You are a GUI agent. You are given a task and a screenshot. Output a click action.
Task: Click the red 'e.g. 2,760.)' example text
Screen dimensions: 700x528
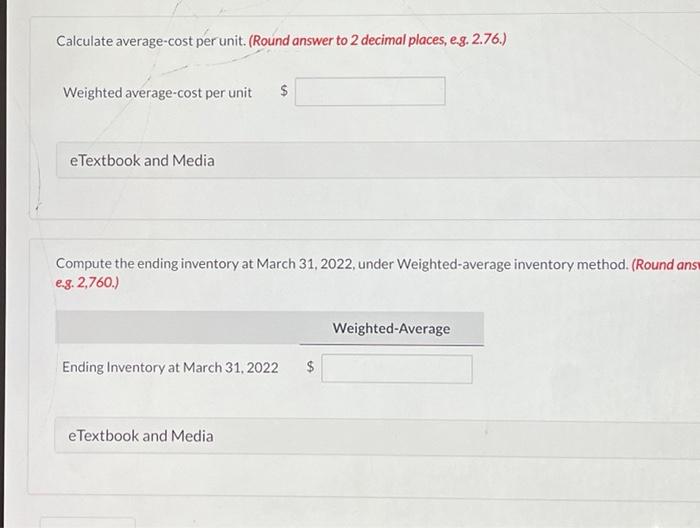(x=88, y=283)
